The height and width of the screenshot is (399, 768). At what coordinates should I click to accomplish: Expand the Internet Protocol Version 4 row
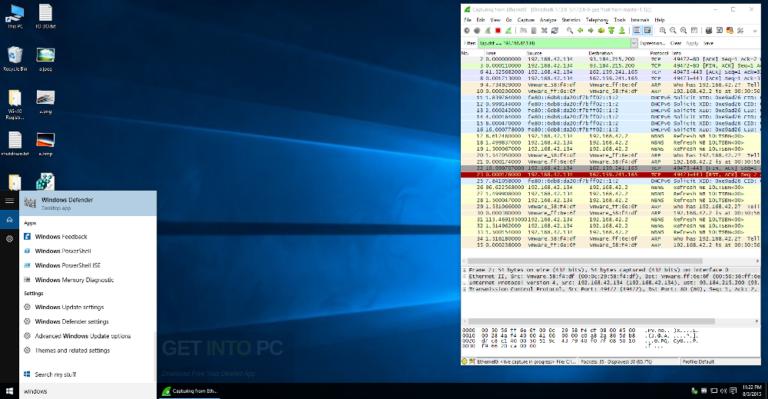(464, 283)
